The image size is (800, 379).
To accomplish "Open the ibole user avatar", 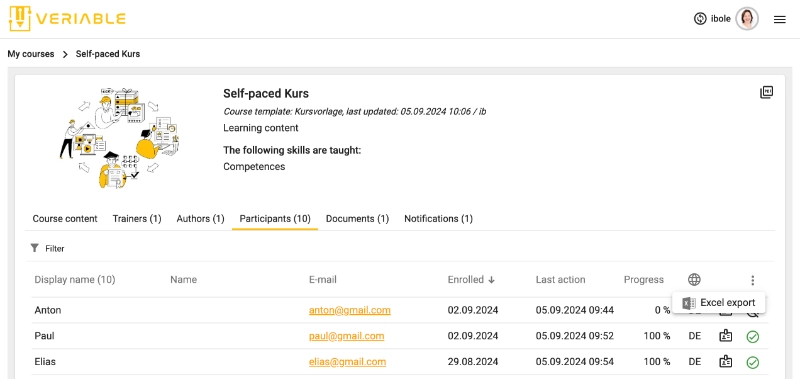I will tap(747, 19).
